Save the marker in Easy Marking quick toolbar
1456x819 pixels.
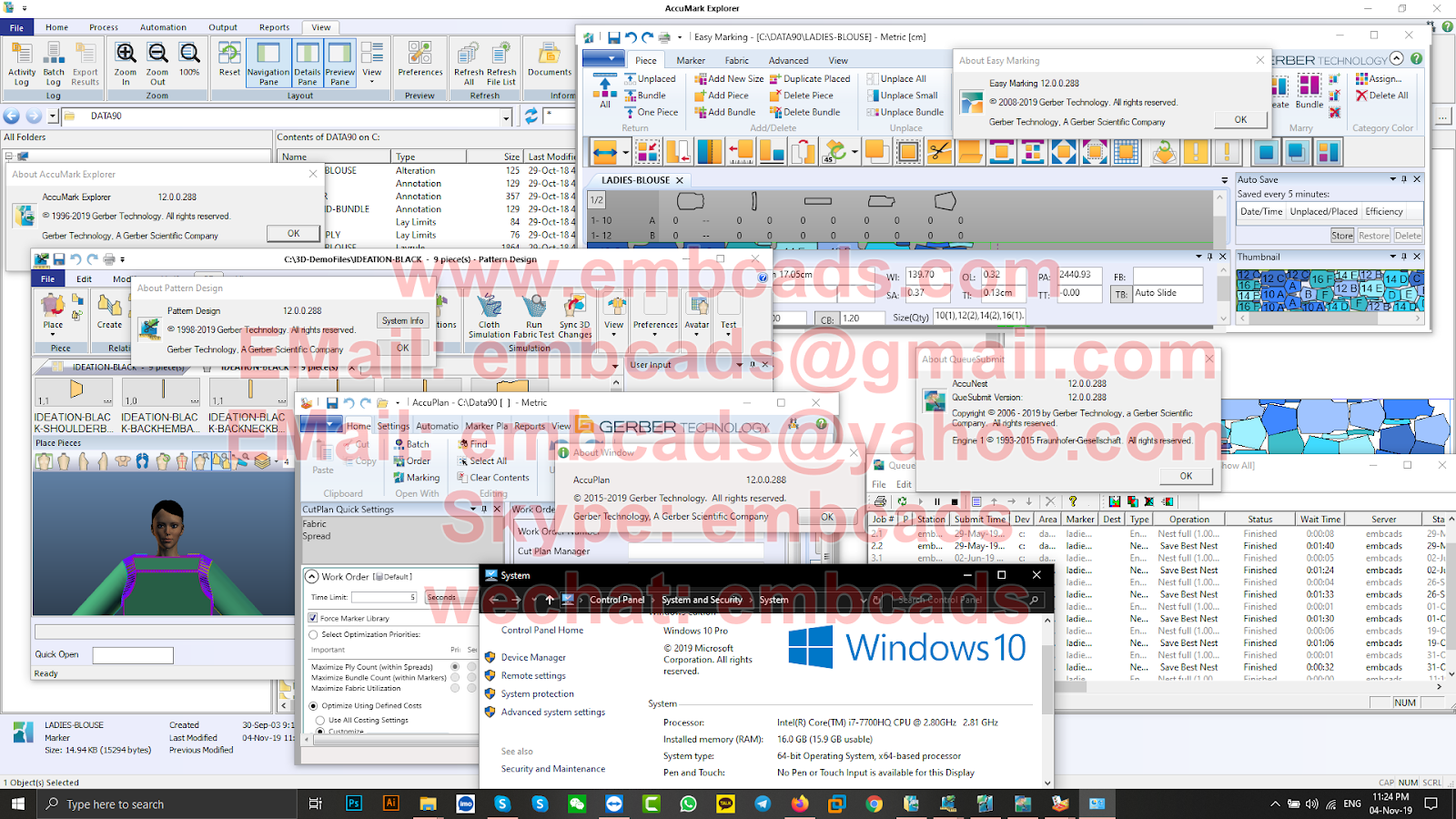pyautogui.click(x=613, y=37)
